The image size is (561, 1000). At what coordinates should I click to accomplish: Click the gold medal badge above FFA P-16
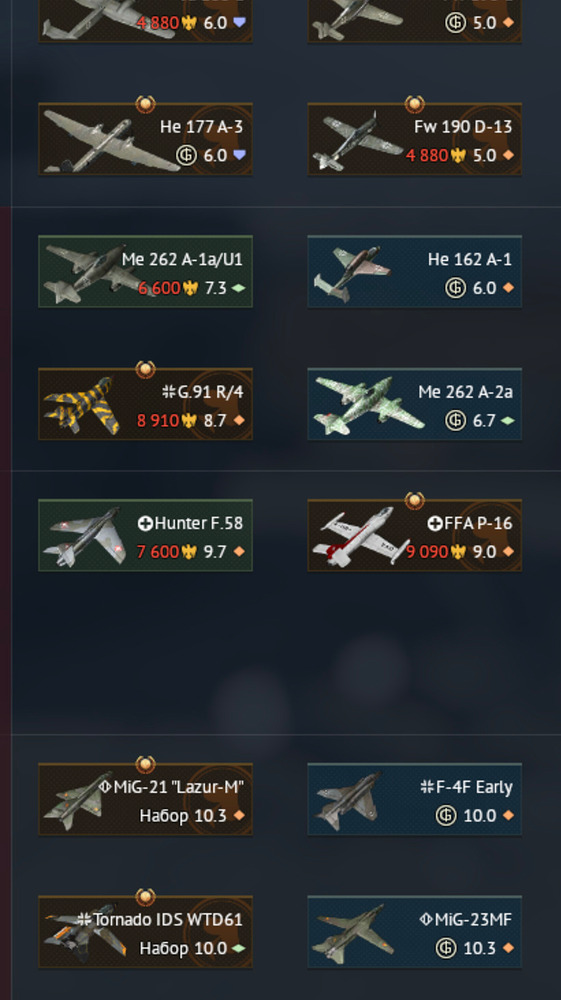pos(414,500)
